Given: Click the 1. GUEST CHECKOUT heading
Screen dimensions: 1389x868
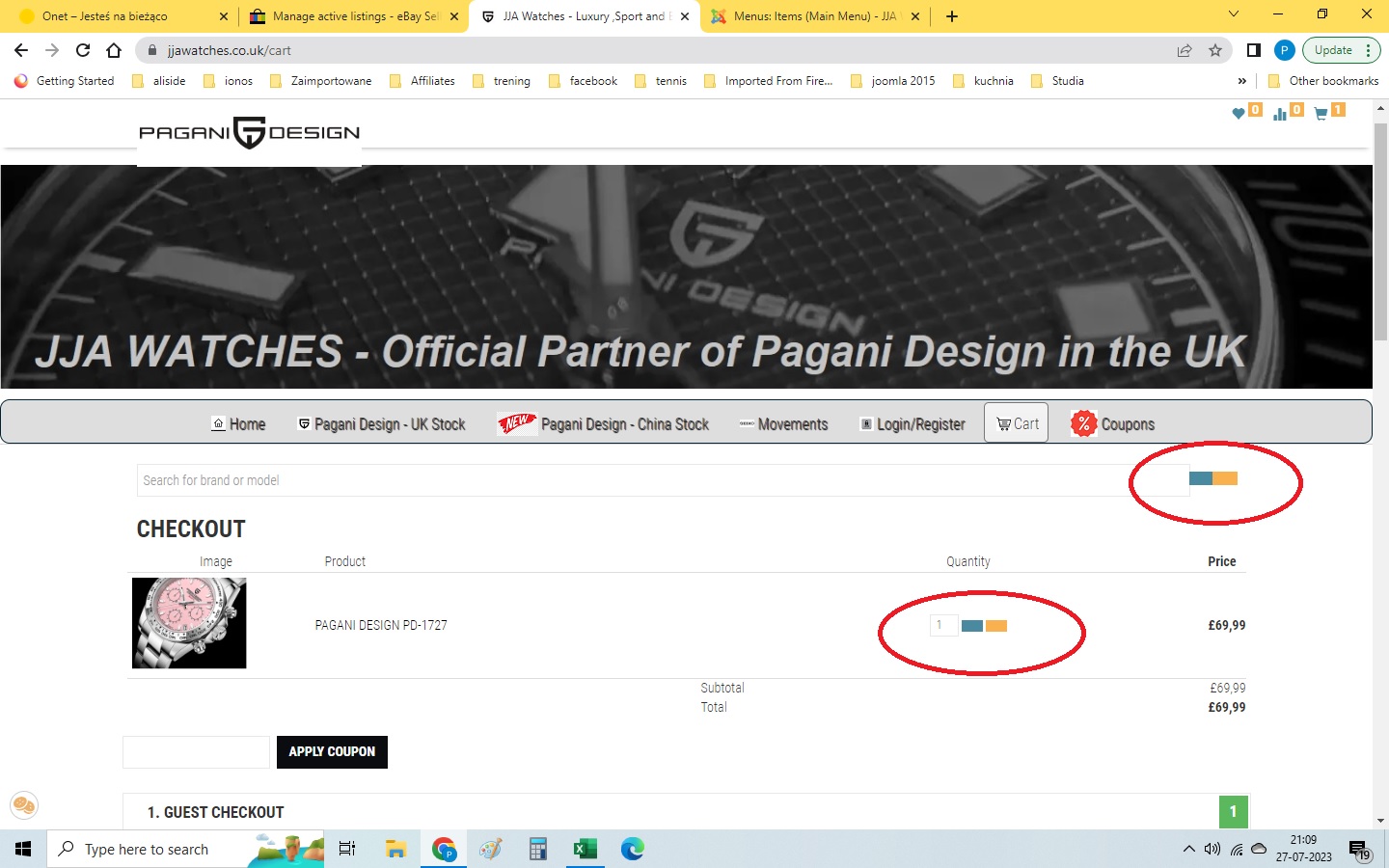Looking at the screenshot, I should 216,812.
